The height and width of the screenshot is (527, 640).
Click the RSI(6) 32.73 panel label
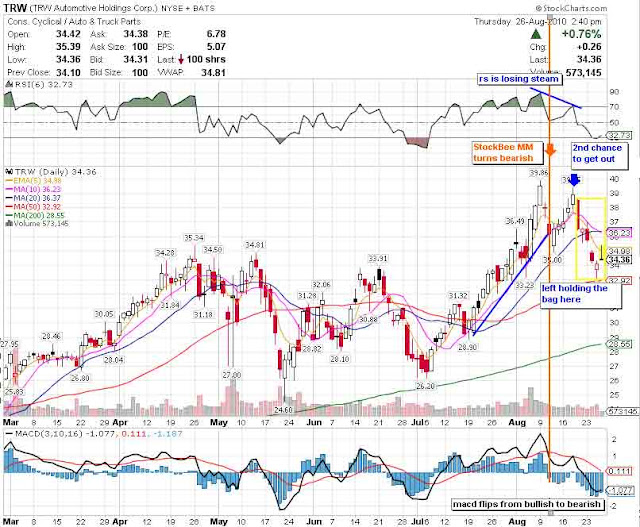(41, 84)
